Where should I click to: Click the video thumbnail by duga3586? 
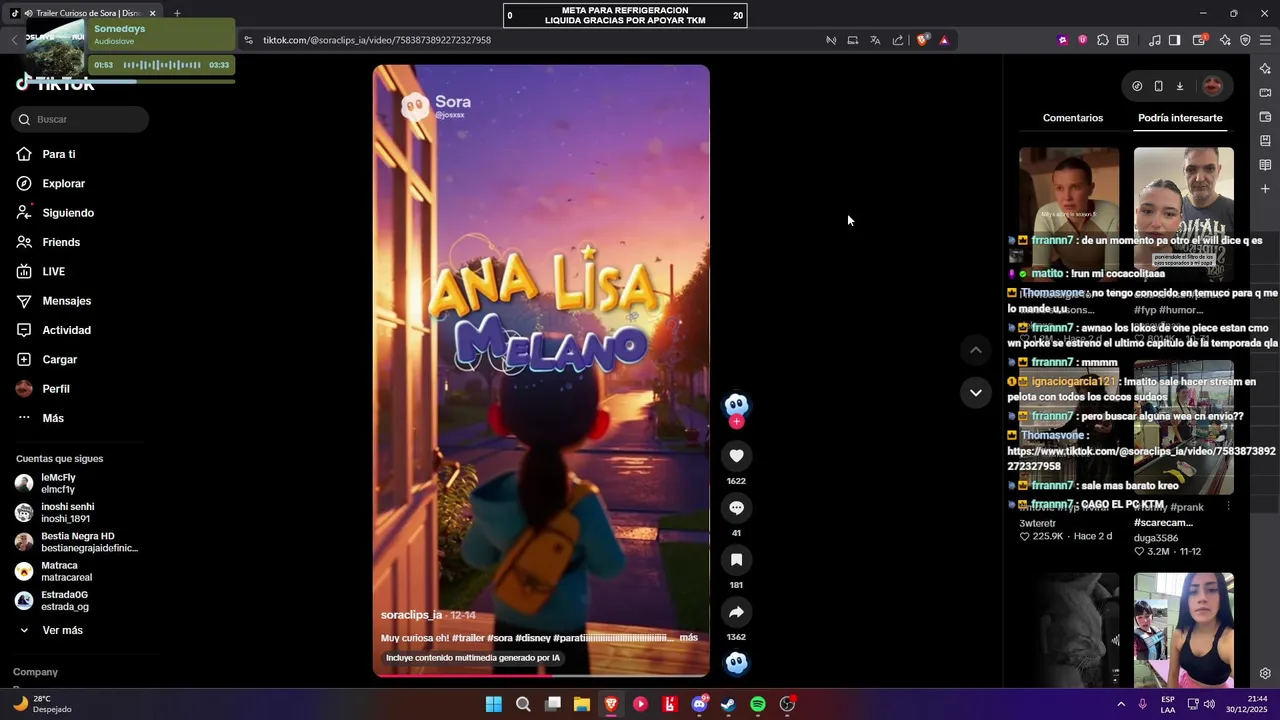[x=1184, y=427]
